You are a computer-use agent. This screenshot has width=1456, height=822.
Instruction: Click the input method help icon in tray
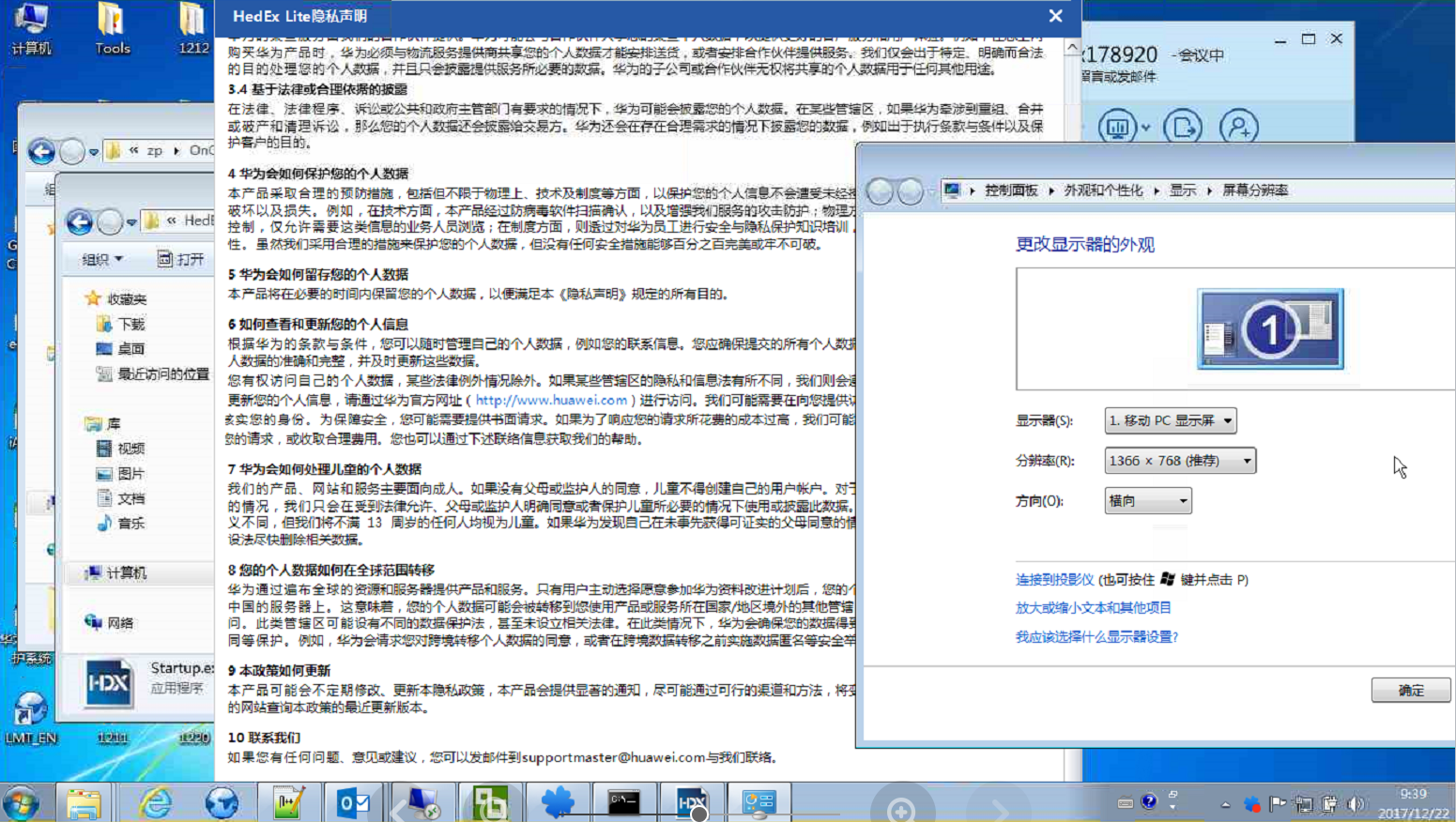coord(1149,802)
